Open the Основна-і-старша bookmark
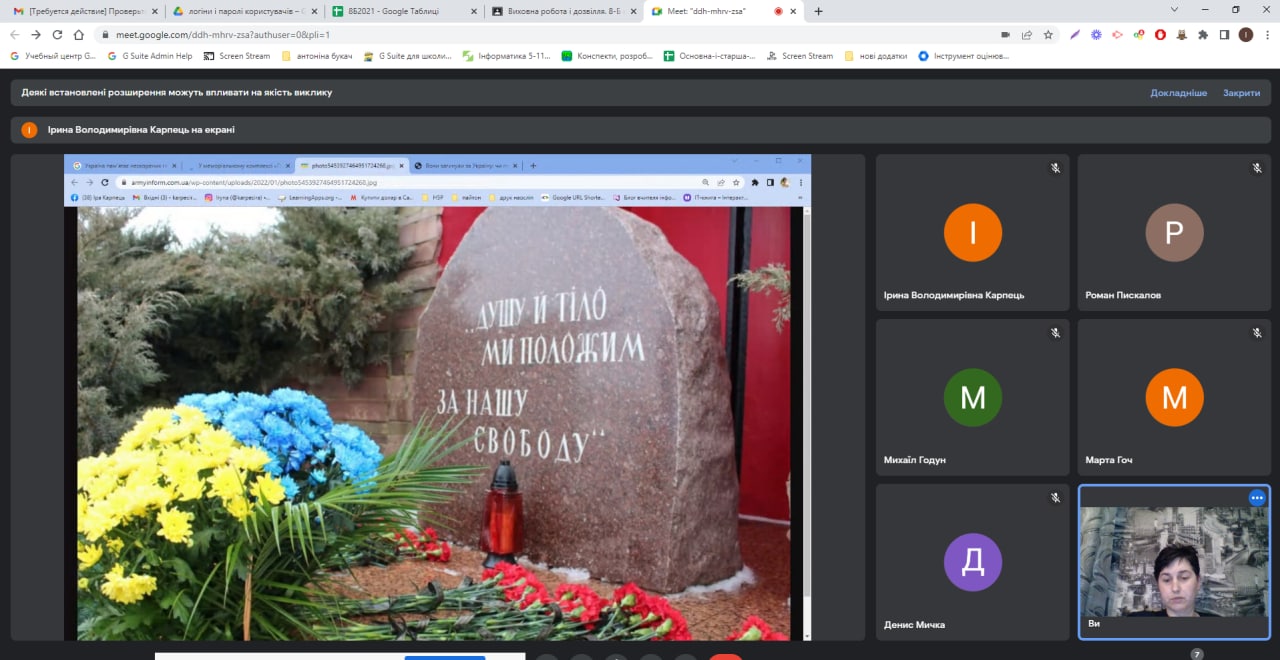Screen dimensions: 1280x660 (x=710, y=56)
